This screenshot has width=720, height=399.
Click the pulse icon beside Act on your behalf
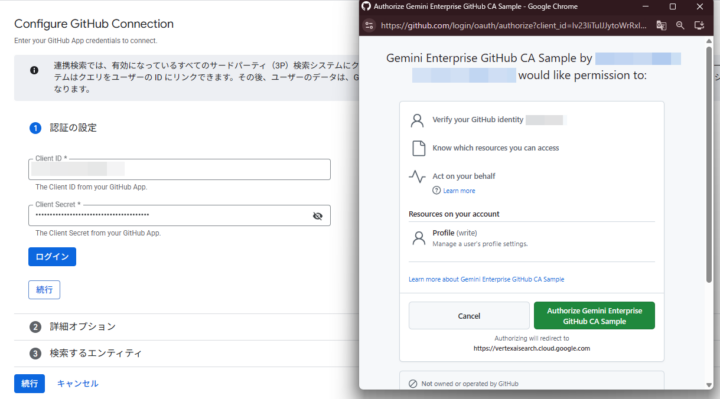[417, 176]
